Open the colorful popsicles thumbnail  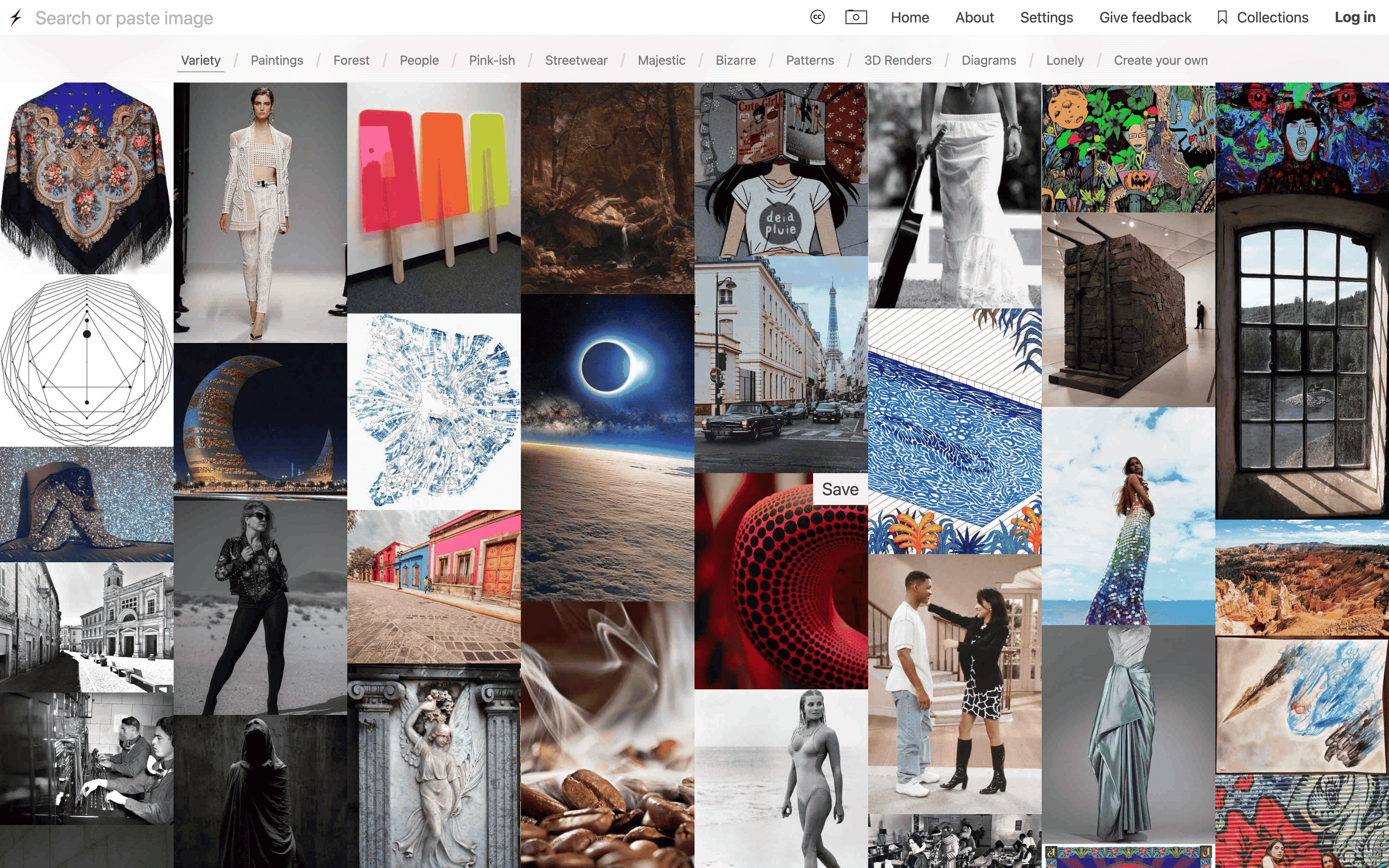pos(434,198)
